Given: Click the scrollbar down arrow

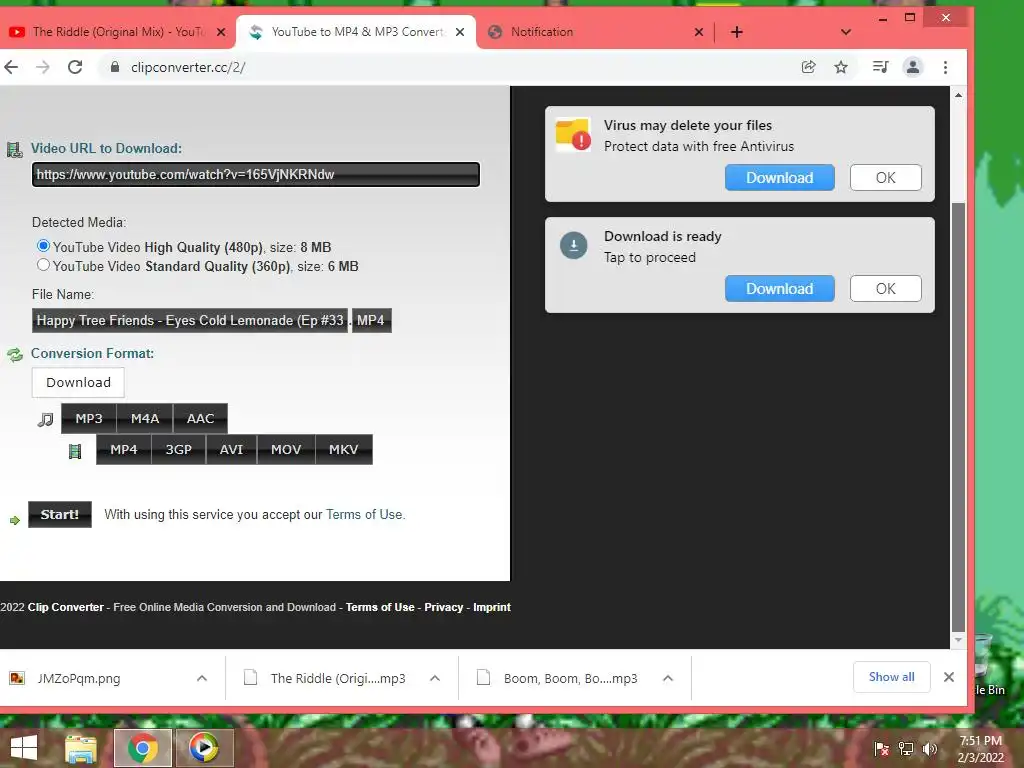Looking at the screenshot, I should [x=958, y=640].
